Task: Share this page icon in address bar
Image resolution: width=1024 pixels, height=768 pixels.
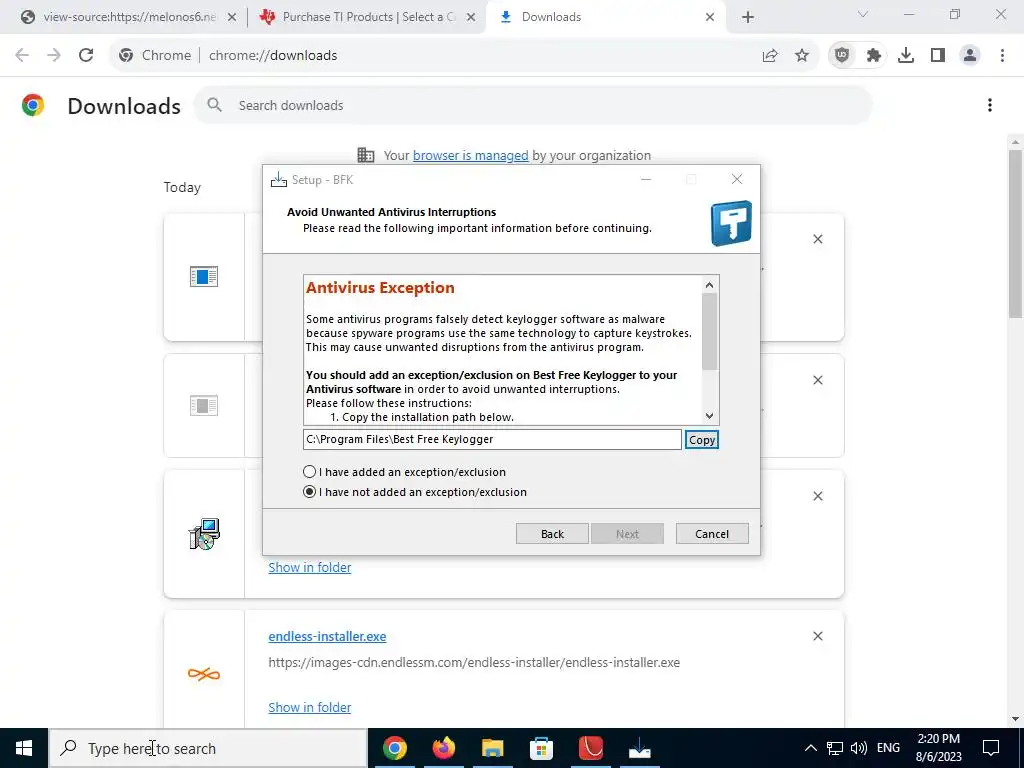Action: (770, 56)
